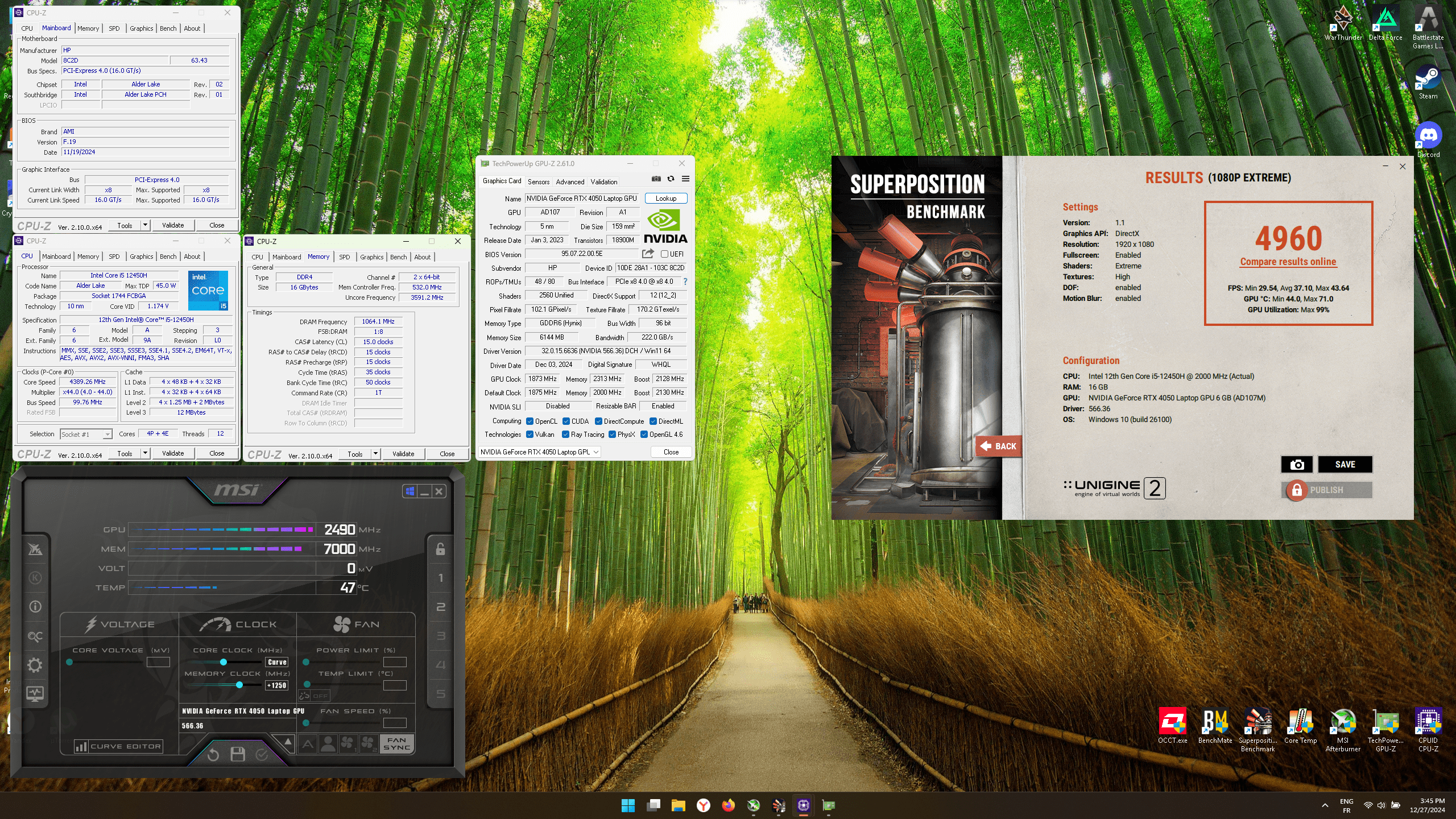The image size is (1456, 819).
Task: Toggle Afterburner automatic fan (A) mode
Action: (x=308, y=744)
